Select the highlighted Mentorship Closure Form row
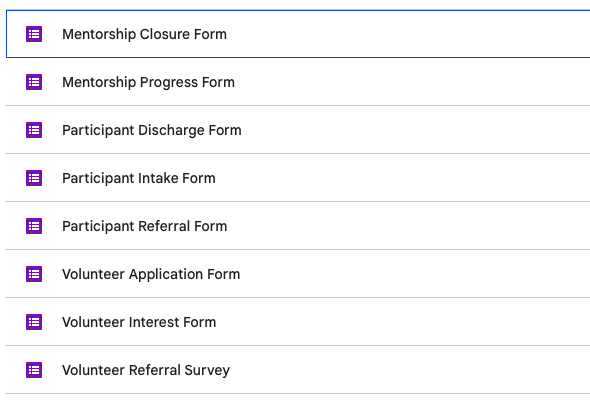The image size is (590, 420). [x=298, y=34]
